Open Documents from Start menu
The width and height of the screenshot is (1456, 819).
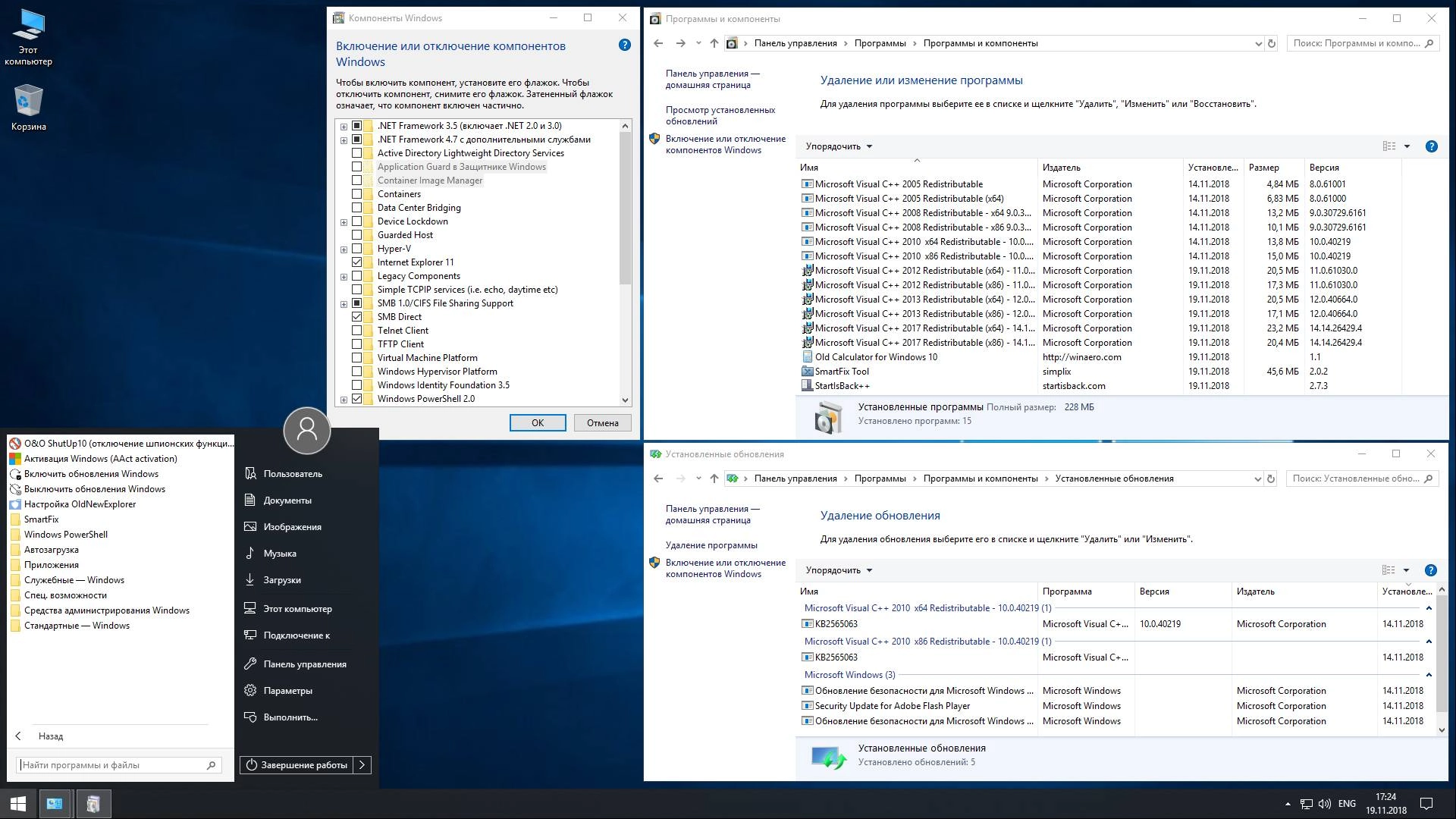[x=287, y=500]
